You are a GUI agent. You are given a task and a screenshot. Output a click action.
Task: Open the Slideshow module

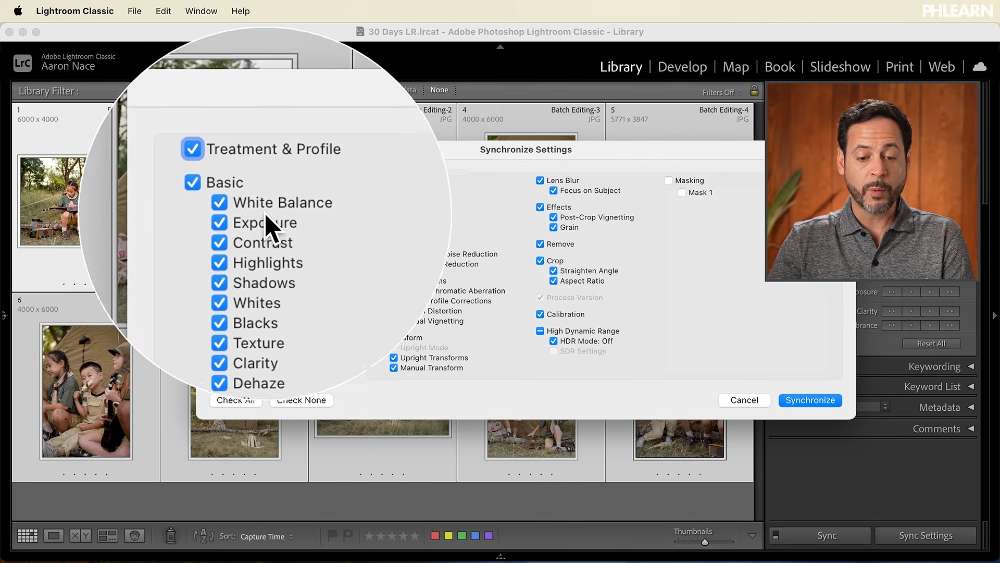pyautogui.click(x=840, y=67)
